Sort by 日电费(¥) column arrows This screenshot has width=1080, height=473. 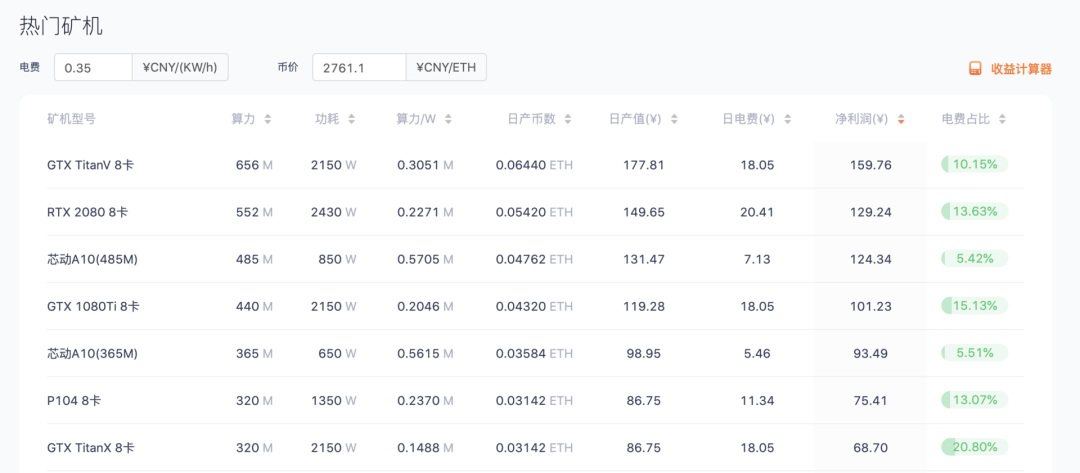[787, 119]
